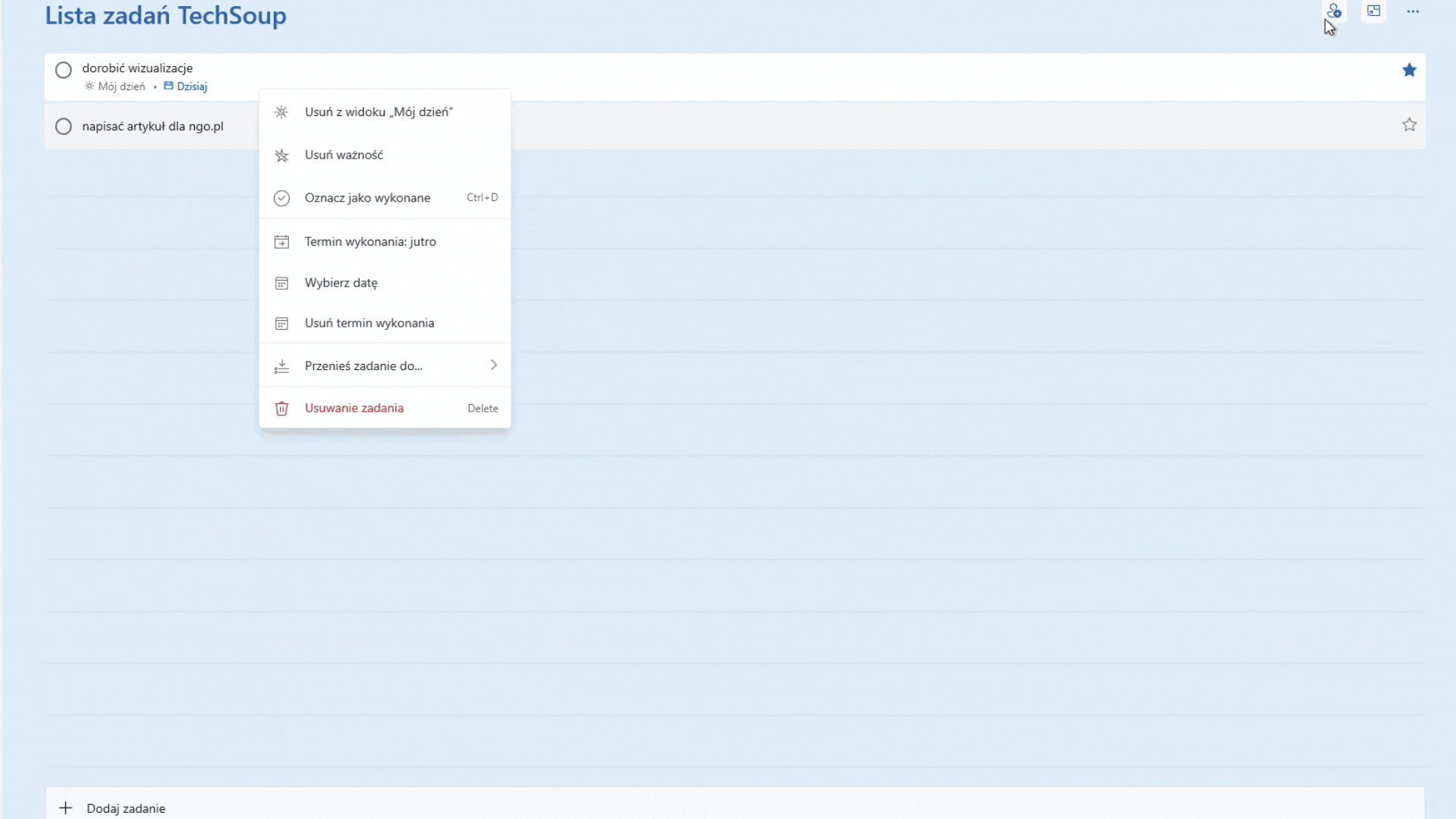This screenshot has height=819, width=1456.
Task: Toggle completion circle for napisać artykuł task
Action: click(x=64, y=127)
